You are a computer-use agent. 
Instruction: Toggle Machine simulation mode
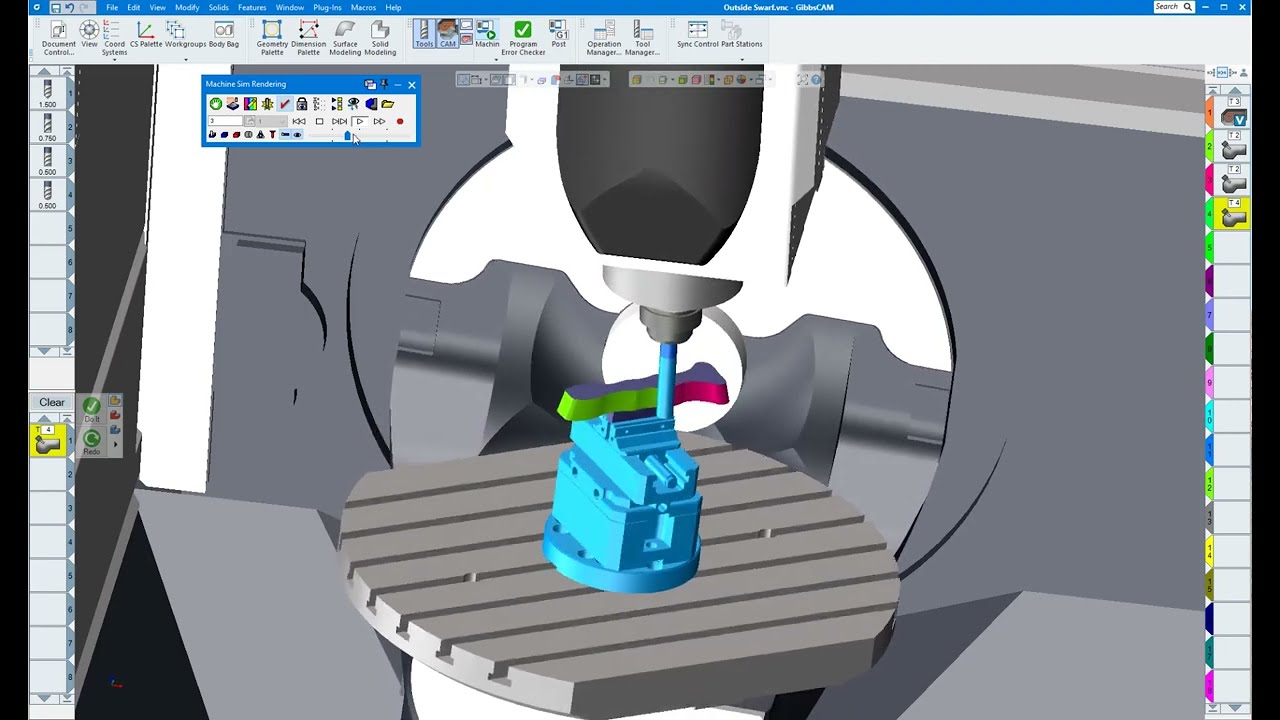point(487,34)
